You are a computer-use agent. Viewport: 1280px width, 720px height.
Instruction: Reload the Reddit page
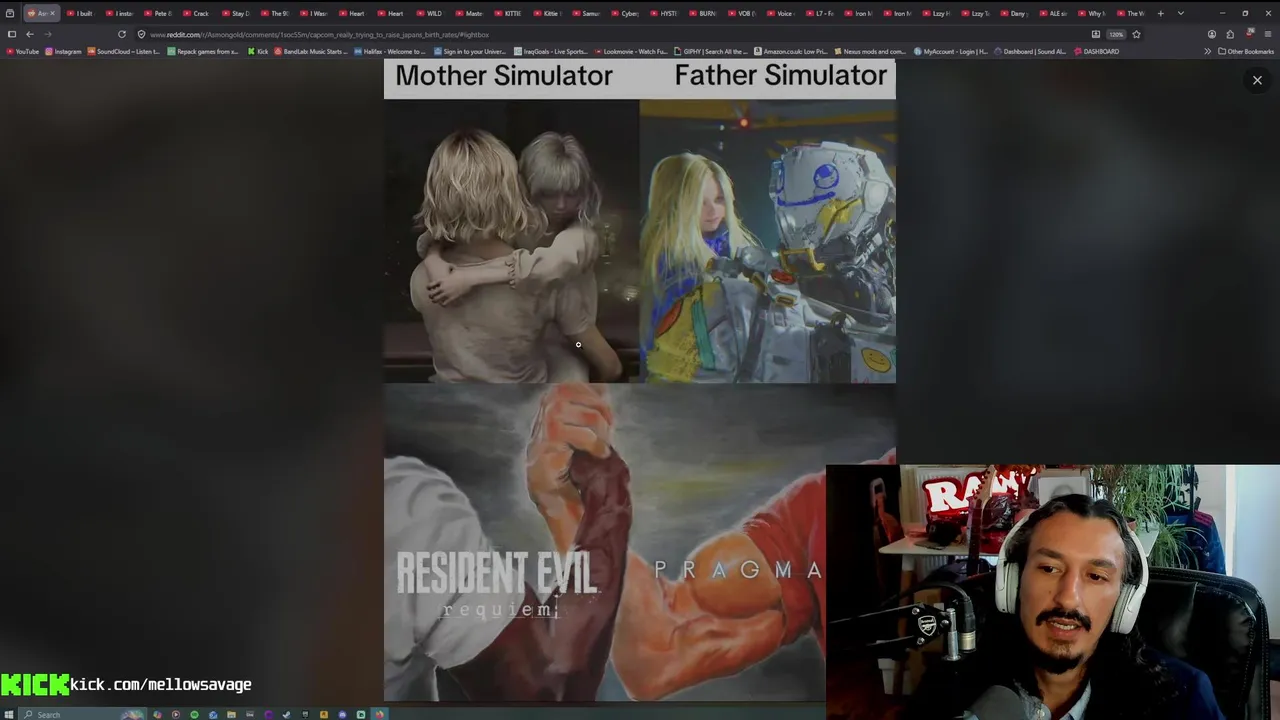click(122, 34)
